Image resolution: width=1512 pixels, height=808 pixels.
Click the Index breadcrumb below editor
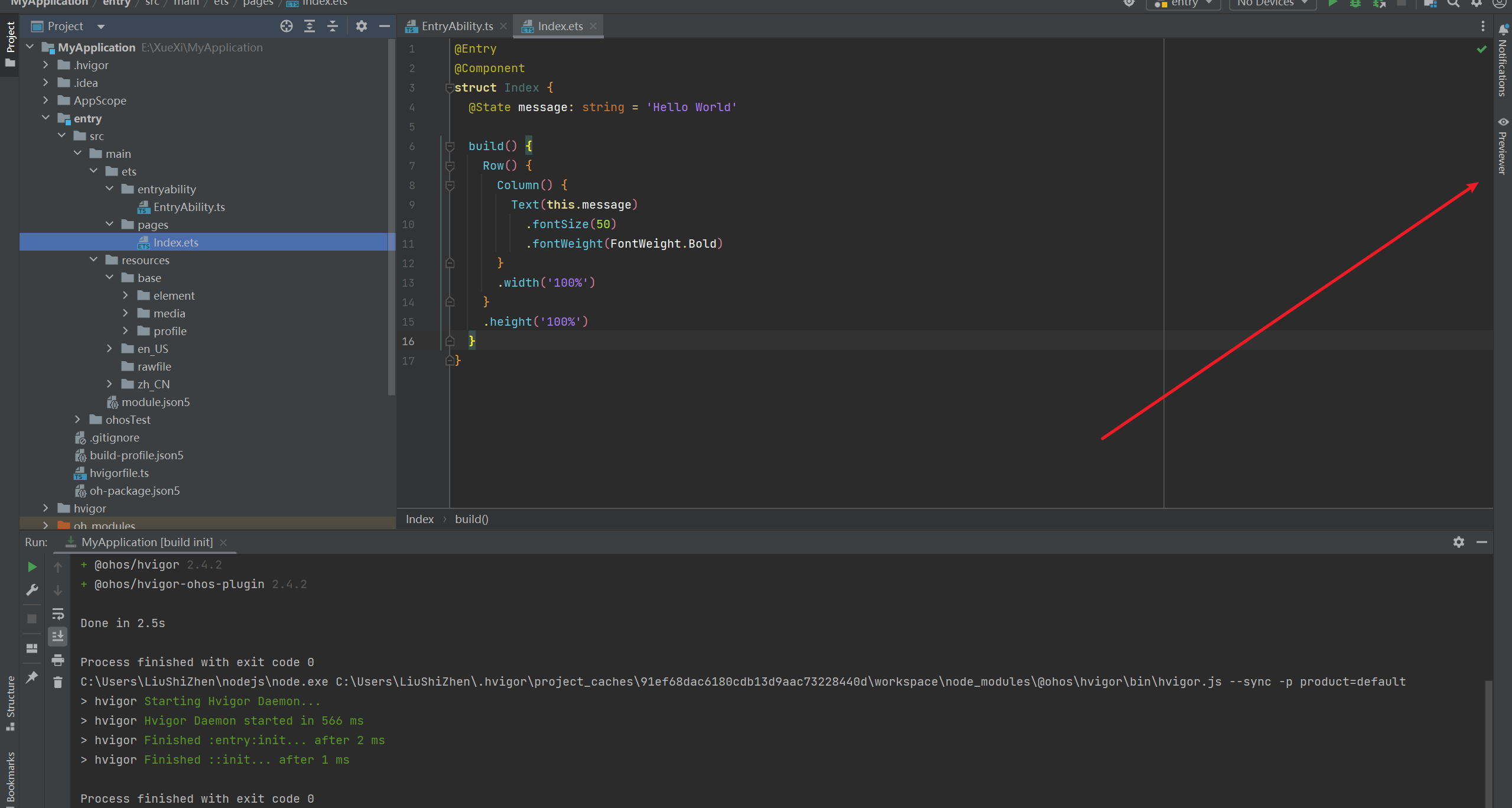point(420,519)
